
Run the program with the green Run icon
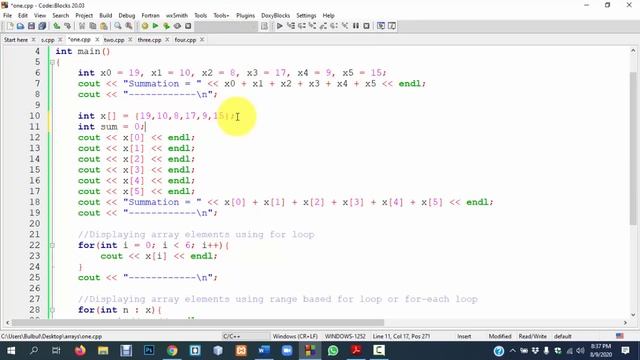156,26
